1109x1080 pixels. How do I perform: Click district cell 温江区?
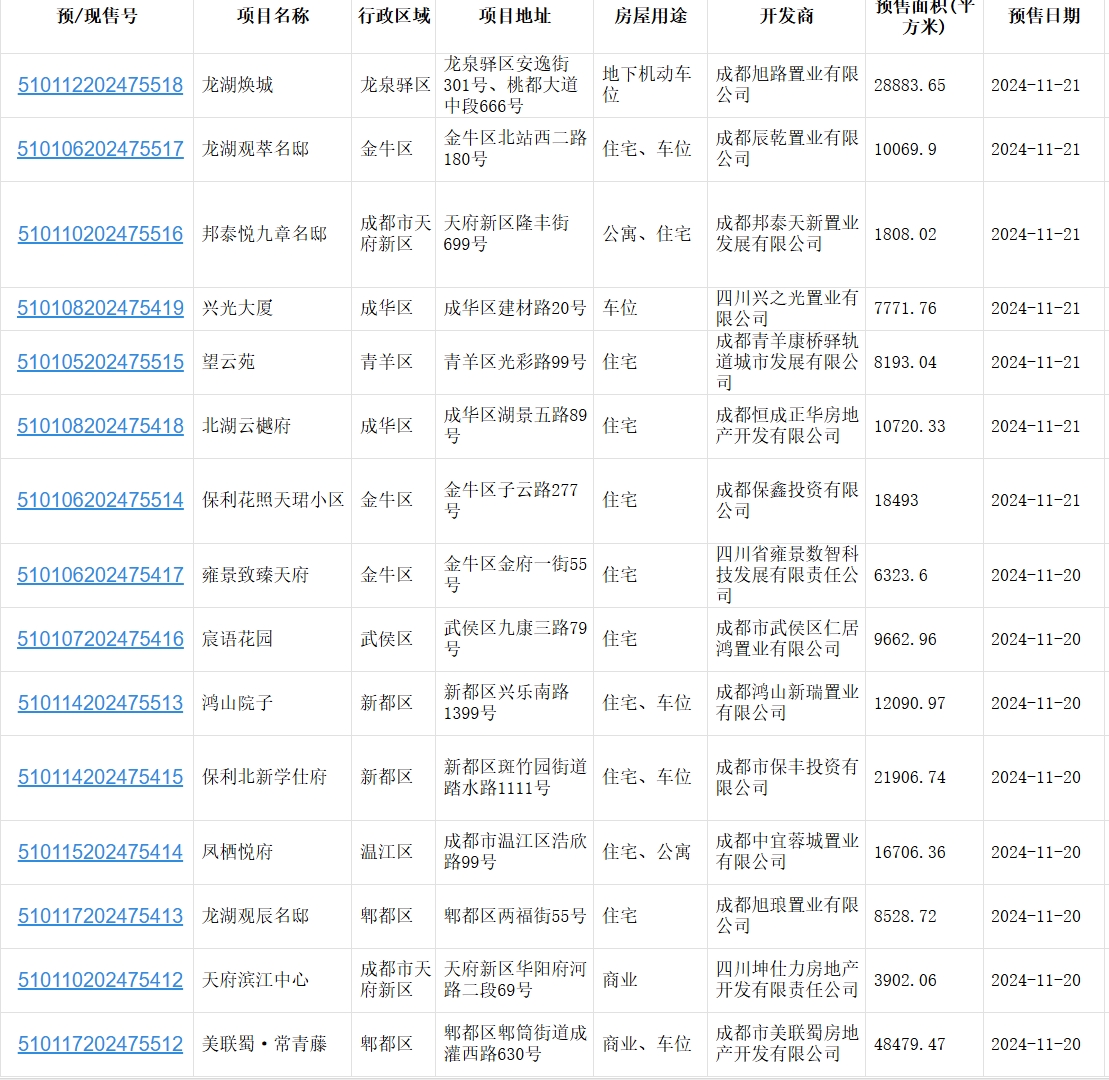click(386, 852)
